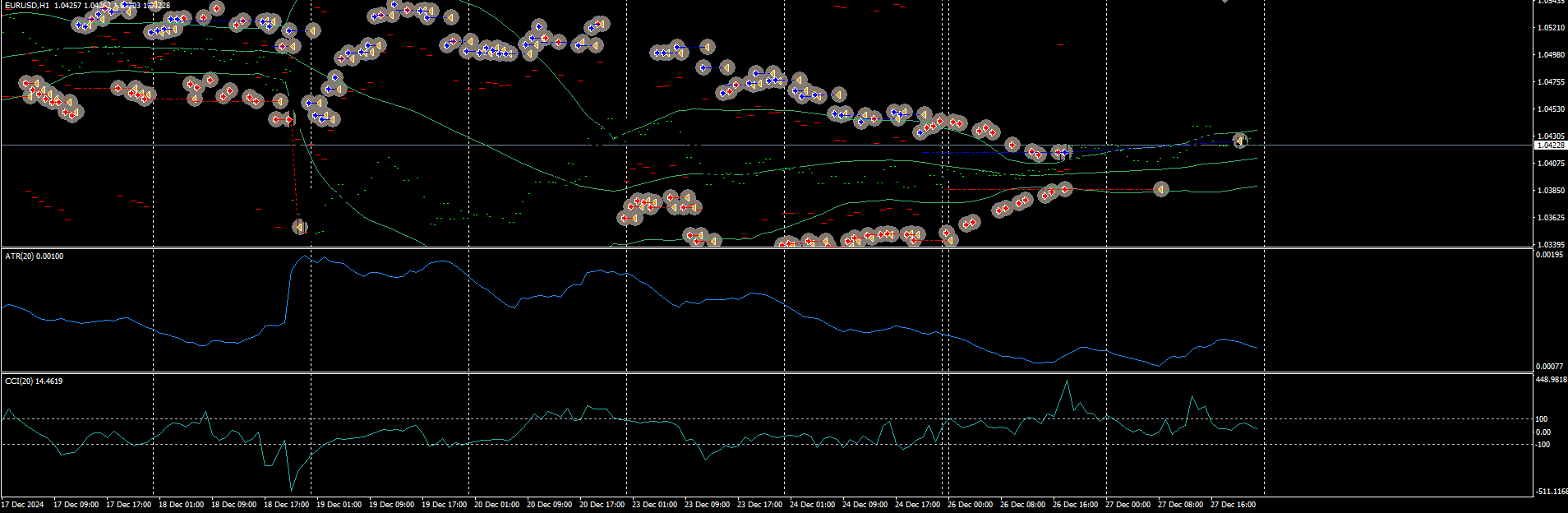Image resolution: width=1568 pixels, height=513 pixels.
Task: Click the latest trade marker at the current price line
Action: [x=1240, y=141]
